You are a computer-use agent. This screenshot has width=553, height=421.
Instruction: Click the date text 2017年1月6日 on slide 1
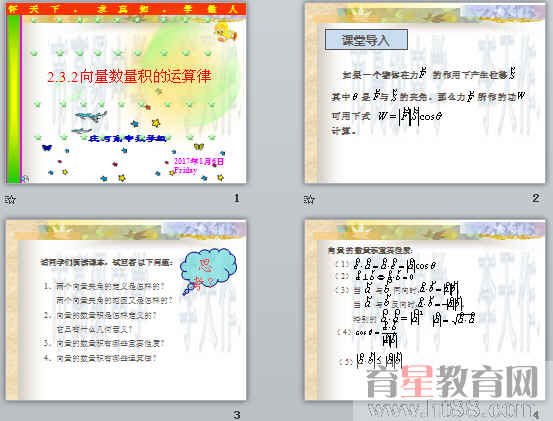point(199,161)
